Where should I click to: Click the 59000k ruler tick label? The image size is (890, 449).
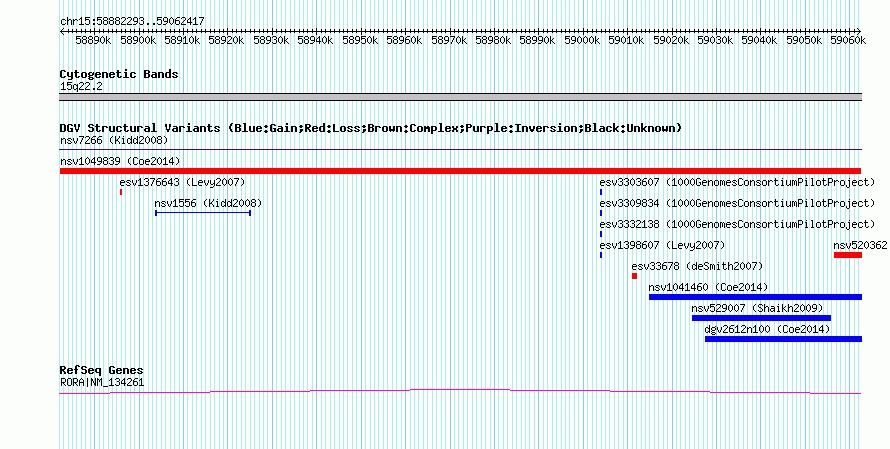tap(582, 40)
